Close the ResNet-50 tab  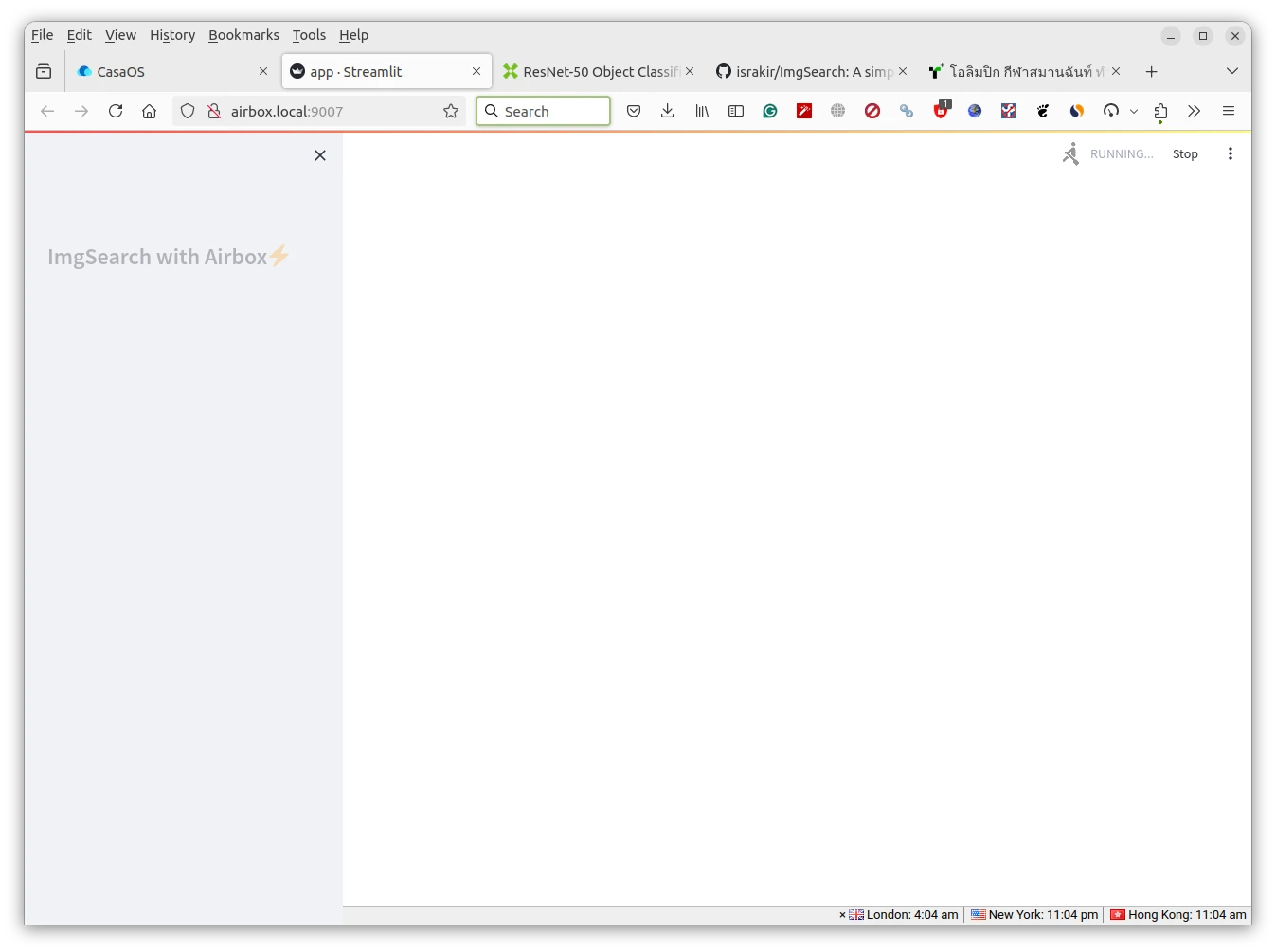pos(690,71)
